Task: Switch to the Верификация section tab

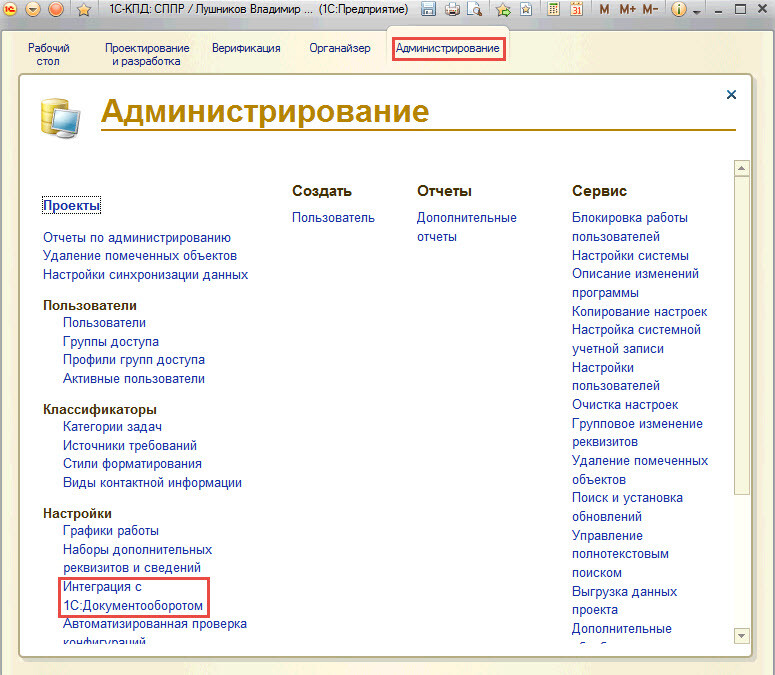Action: coord(246,48)
